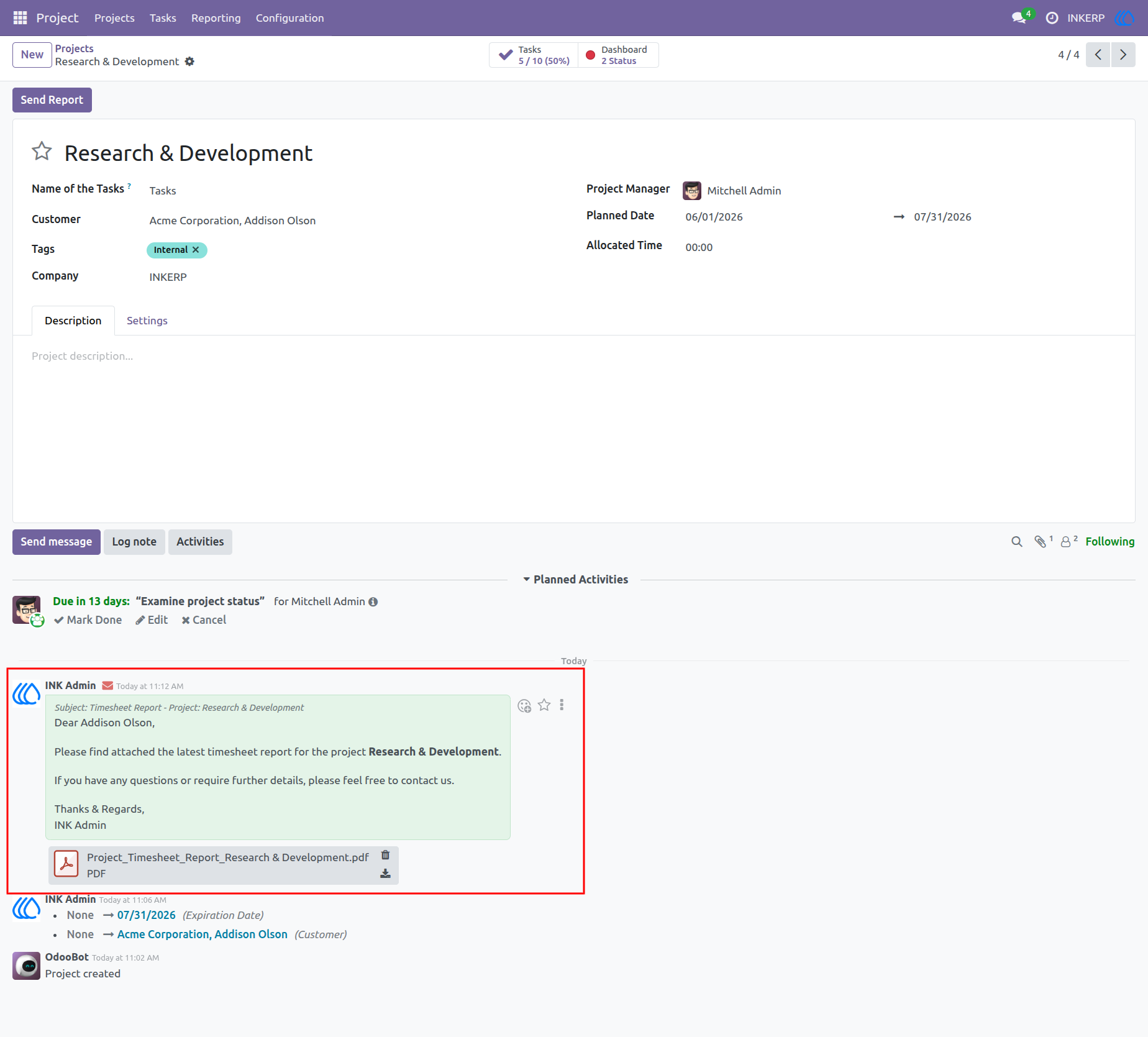Click Send message button
Image resolution: width=1148 pixels, height=1037 pixels.
coord(57,542)
